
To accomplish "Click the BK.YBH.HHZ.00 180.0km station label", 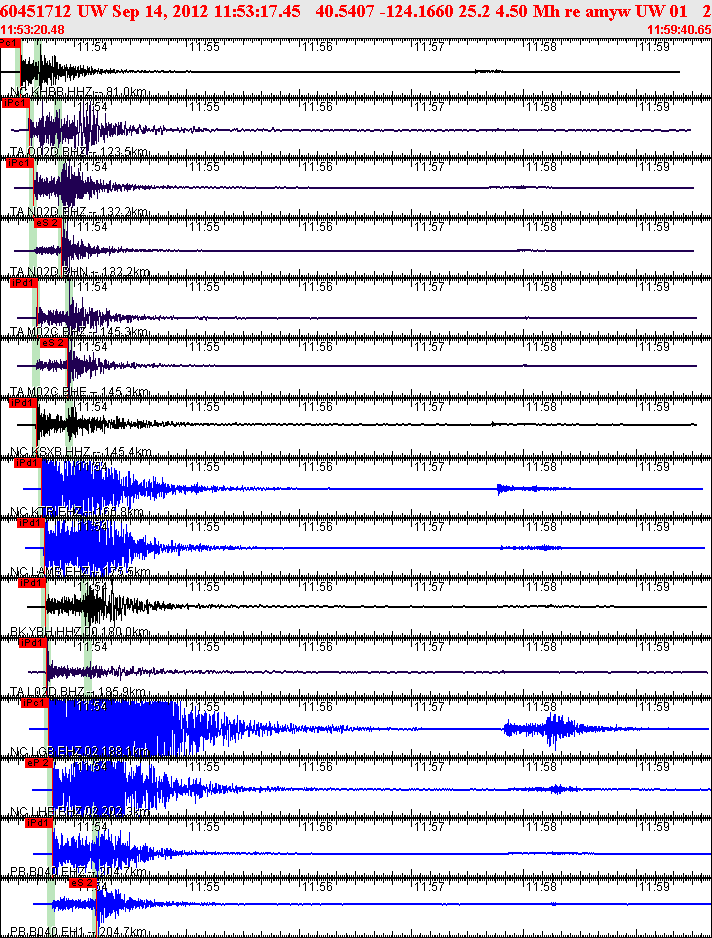I will [80, 631].
